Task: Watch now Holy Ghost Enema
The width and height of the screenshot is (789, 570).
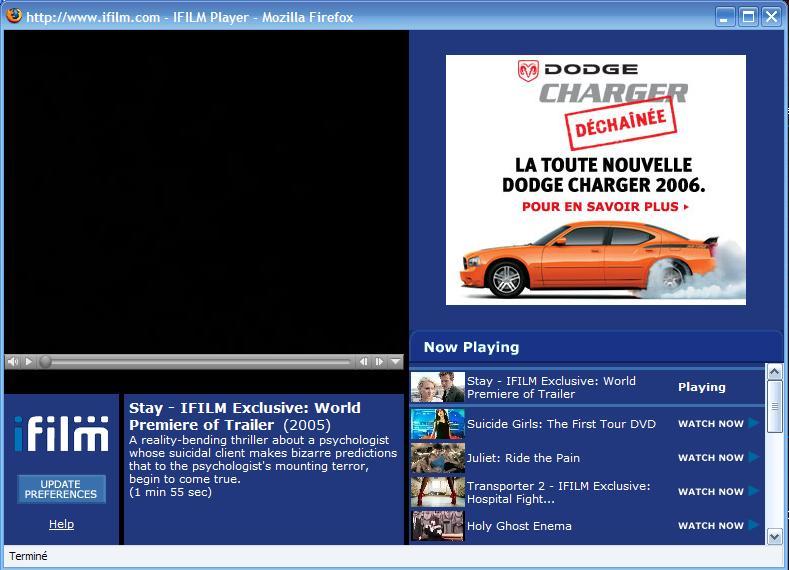Action: click(718, 525)
